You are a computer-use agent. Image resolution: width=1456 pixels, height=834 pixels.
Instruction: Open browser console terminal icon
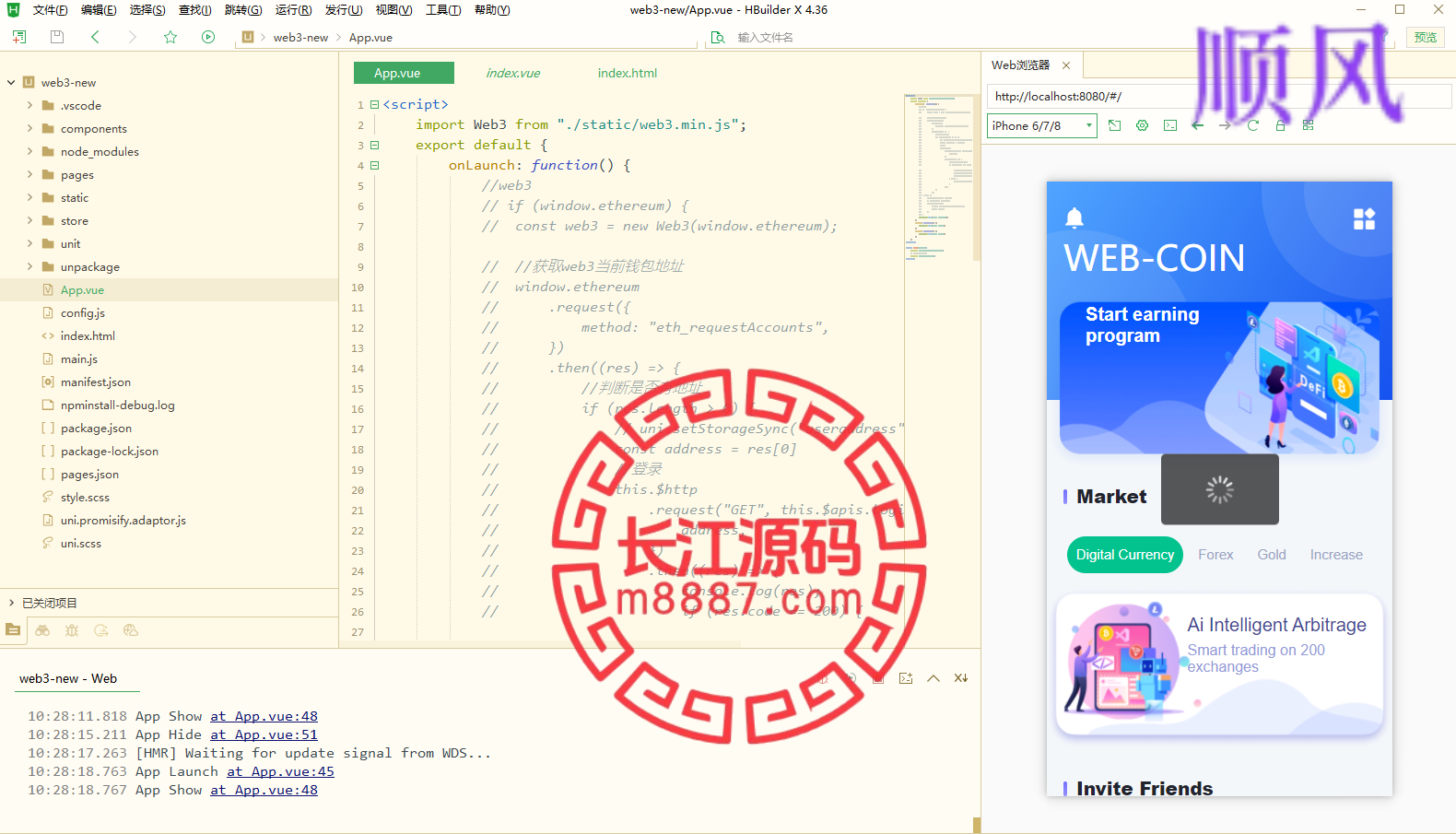(x=1170, y=125)
